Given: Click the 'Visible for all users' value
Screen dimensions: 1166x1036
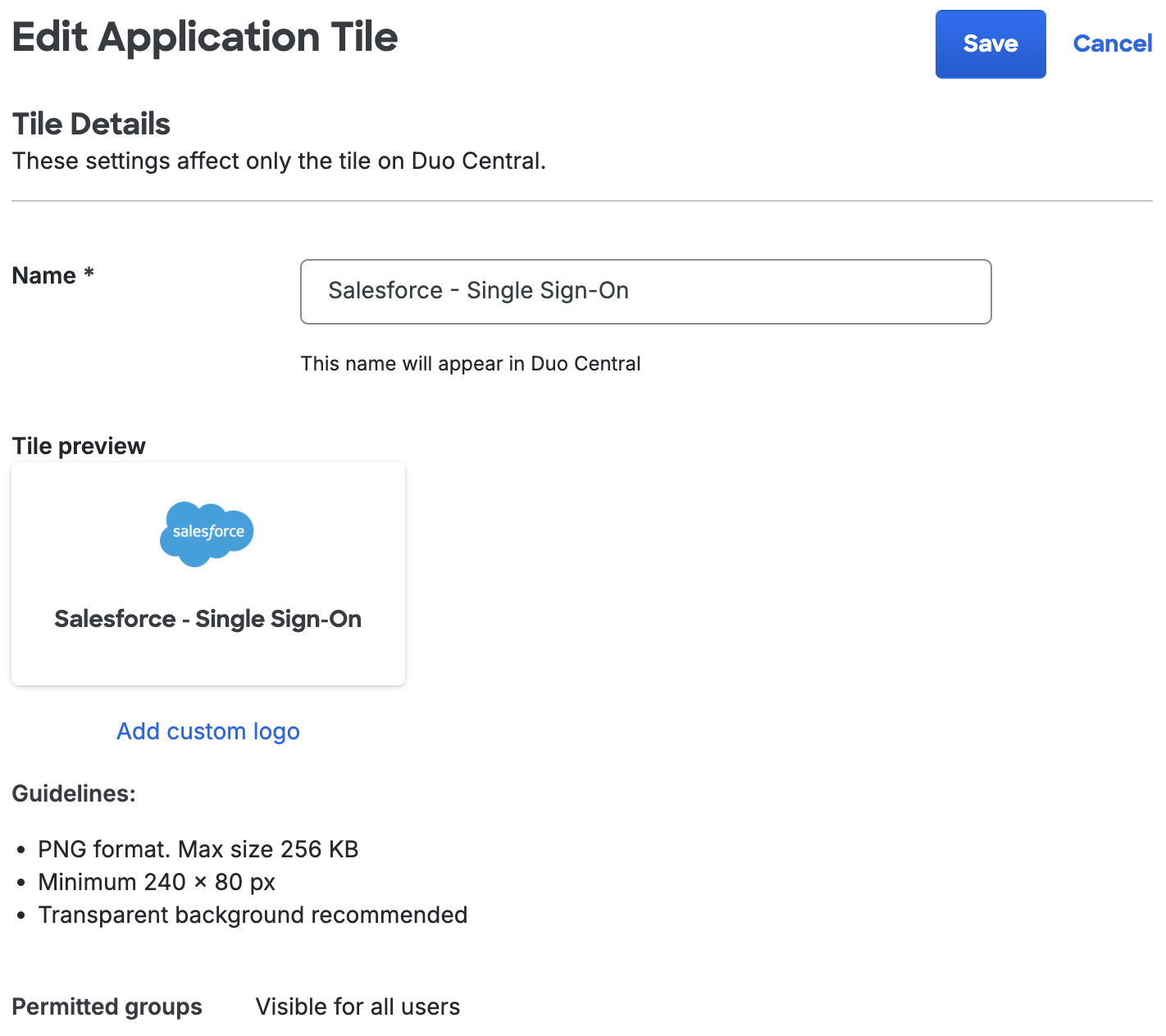Looking at the screenshot, I should 358,1006.
